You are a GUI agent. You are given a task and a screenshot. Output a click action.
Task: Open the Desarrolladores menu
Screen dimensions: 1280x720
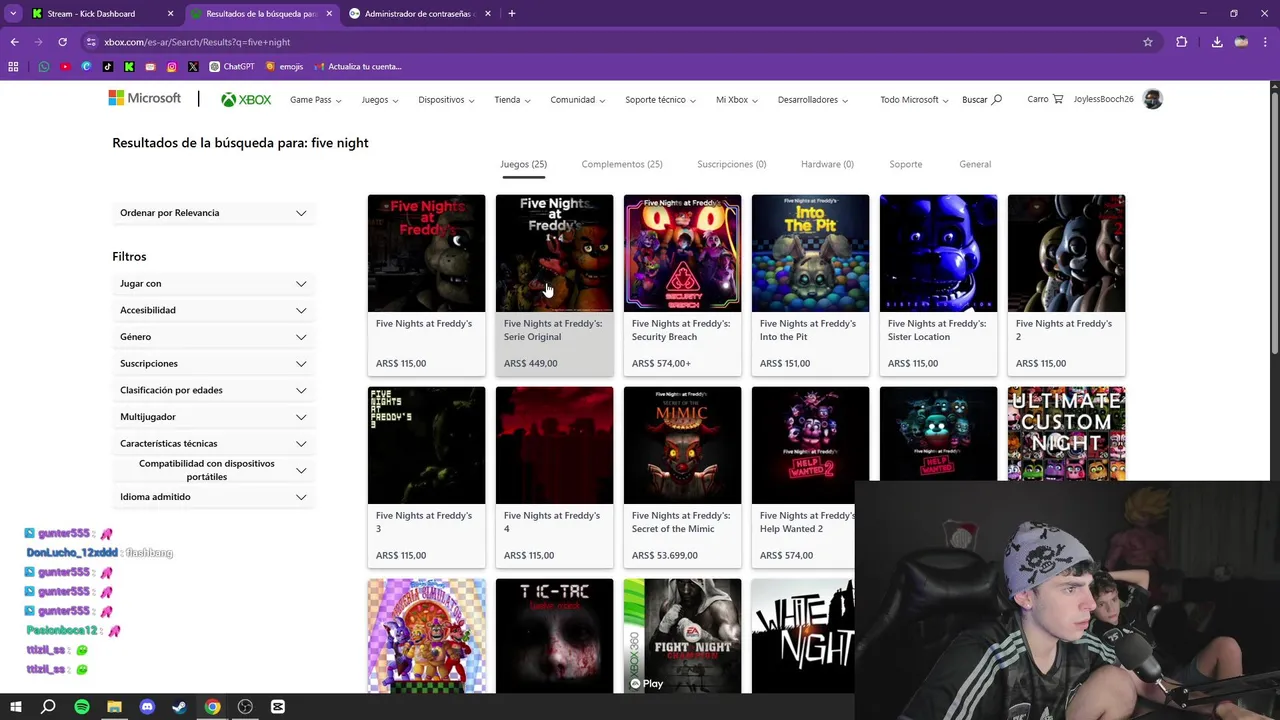click(813, 100)
